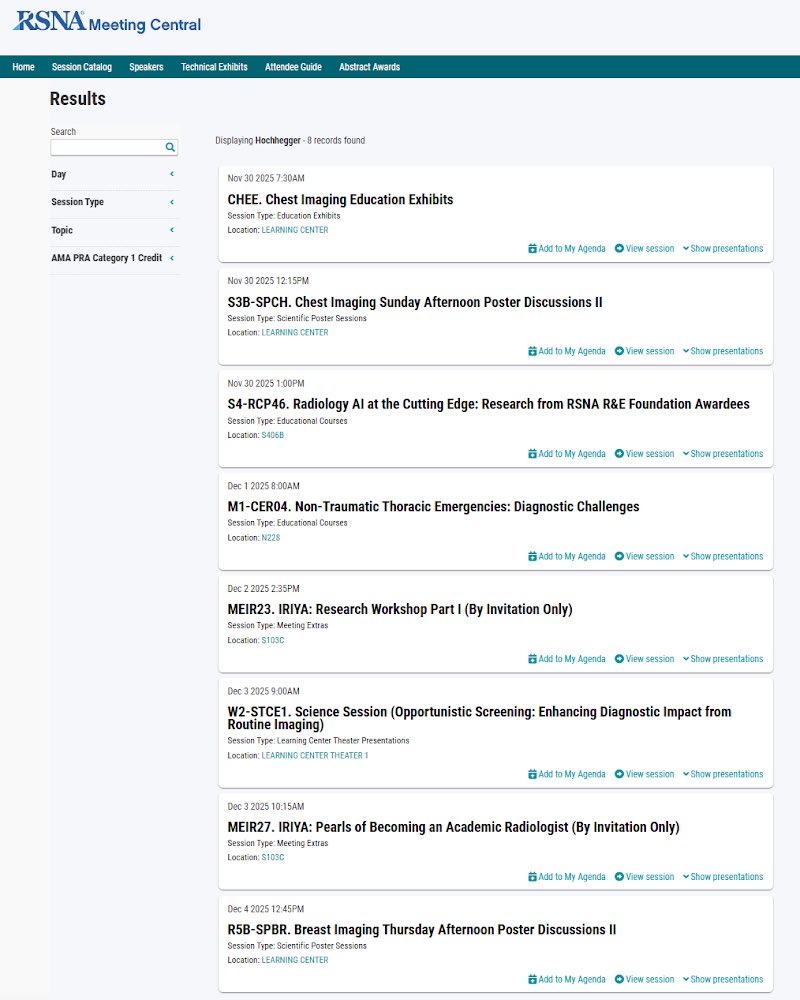Show presentations for MEIR27 session

[x=723, y=877]
